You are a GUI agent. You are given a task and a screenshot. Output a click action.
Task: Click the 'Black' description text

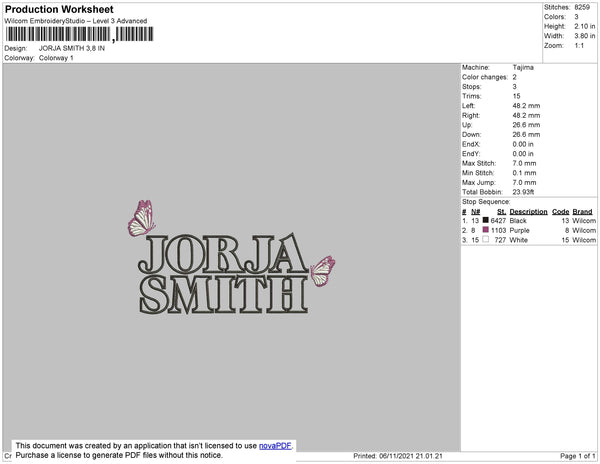point(518,221)
